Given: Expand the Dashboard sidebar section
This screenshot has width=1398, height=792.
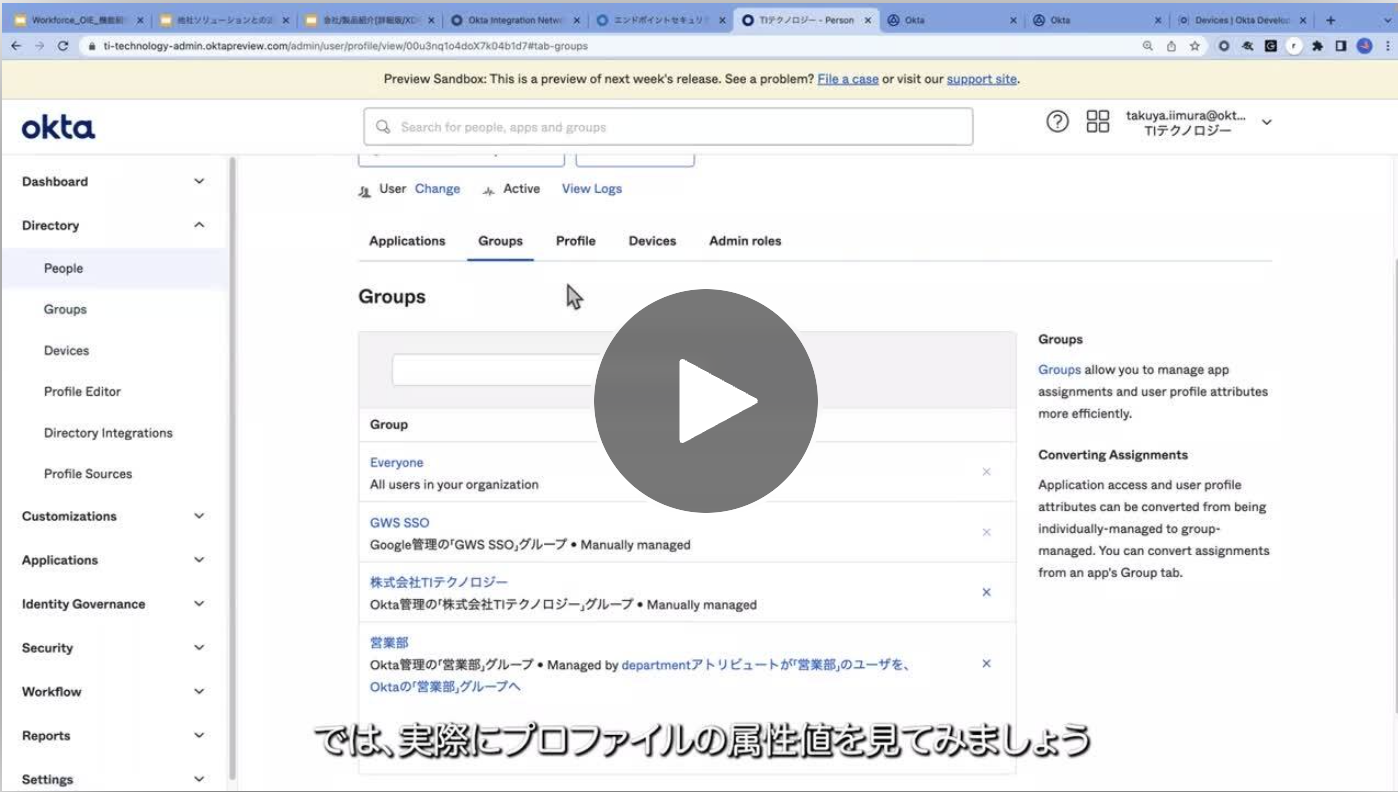Looking at the screenshot, I should tap(199, 182).
